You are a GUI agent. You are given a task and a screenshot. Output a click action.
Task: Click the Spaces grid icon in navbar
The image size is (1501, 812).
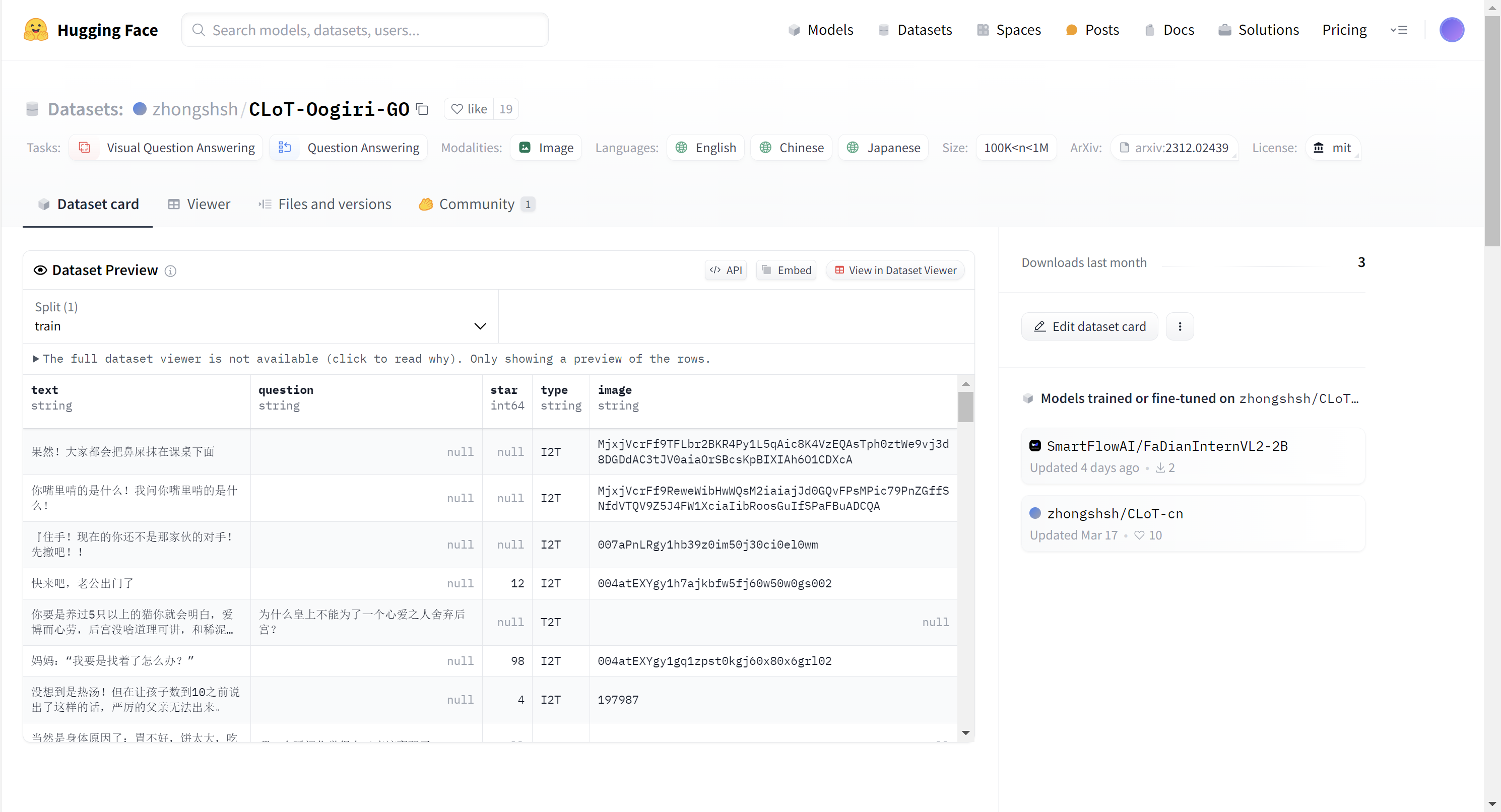[x=983, y=30]
